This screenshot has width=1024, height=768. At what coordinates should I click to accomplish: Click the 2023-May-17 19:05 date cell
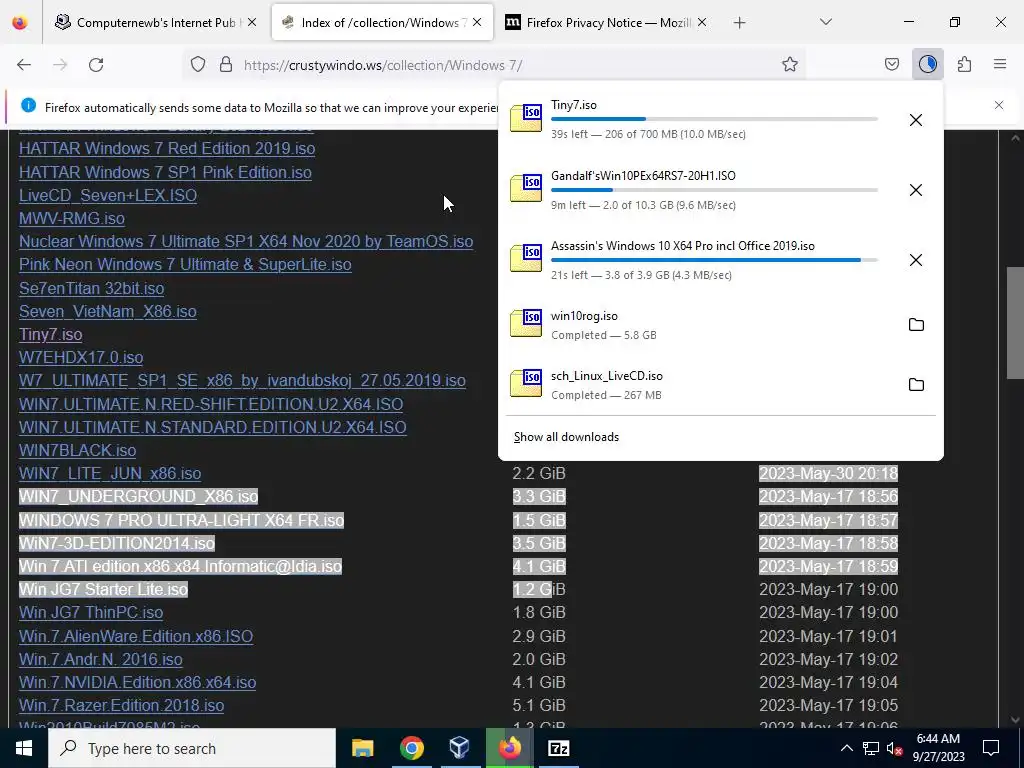pyautogui.click(x=828, y=705)
